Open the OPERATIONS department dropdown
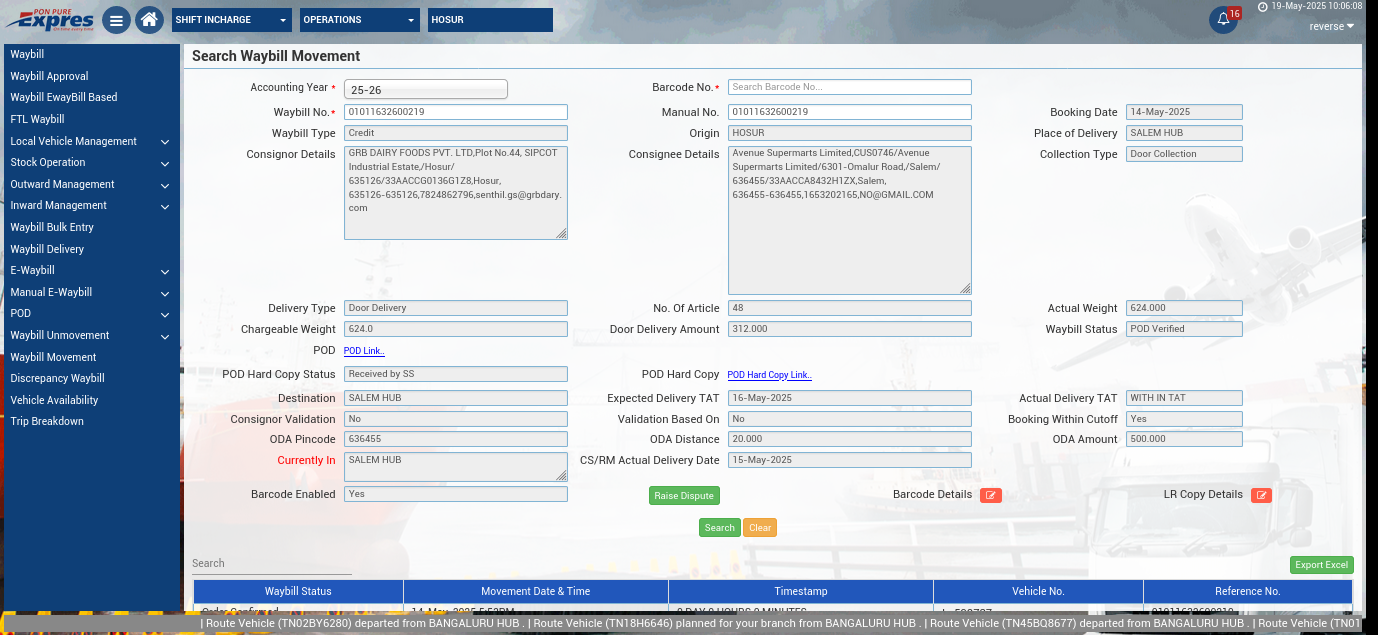This screenshot has width=1378, height=635. (360, 20)
